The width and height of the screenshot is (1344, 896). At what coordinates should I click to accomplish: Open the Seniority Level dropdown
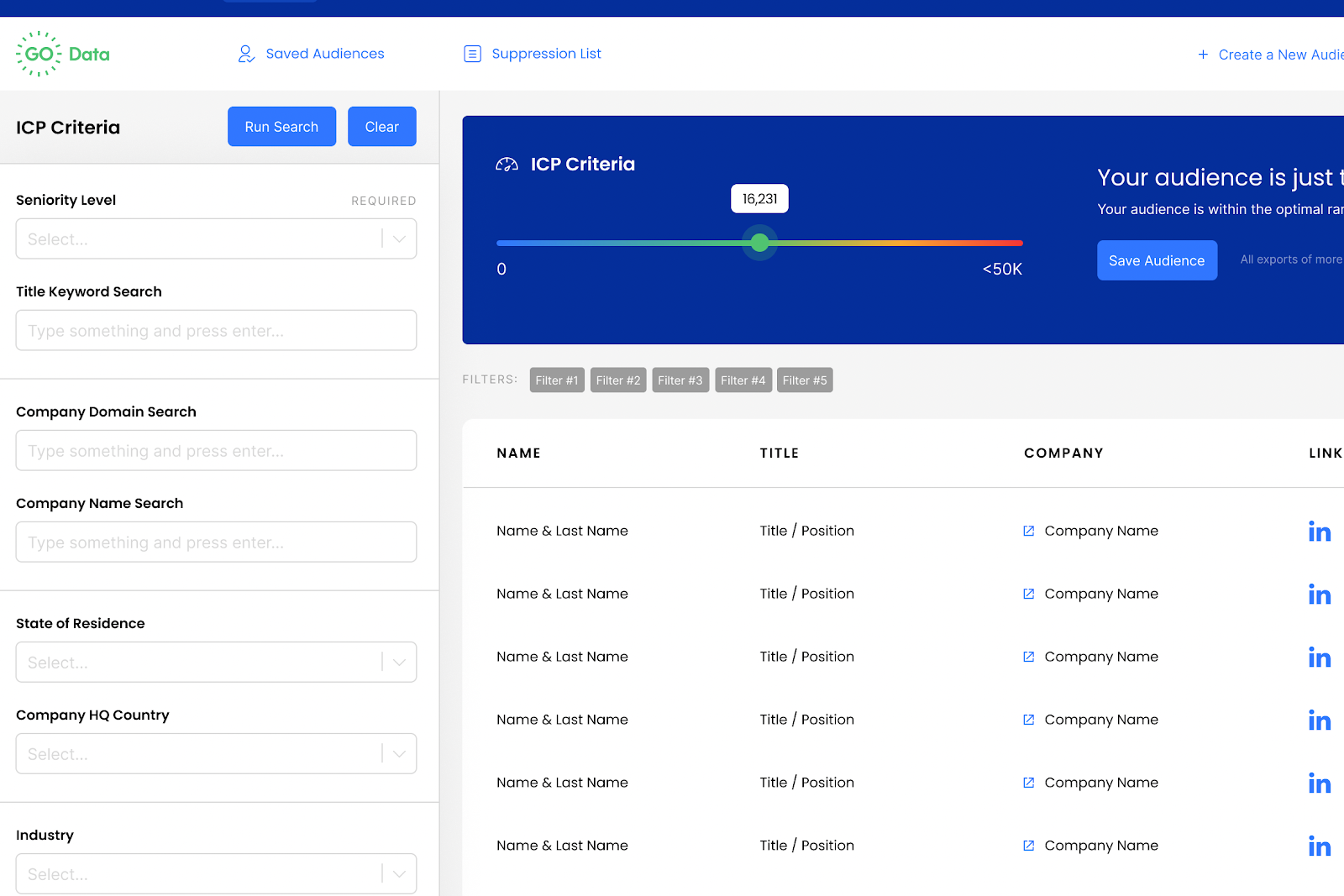point(216,238)
